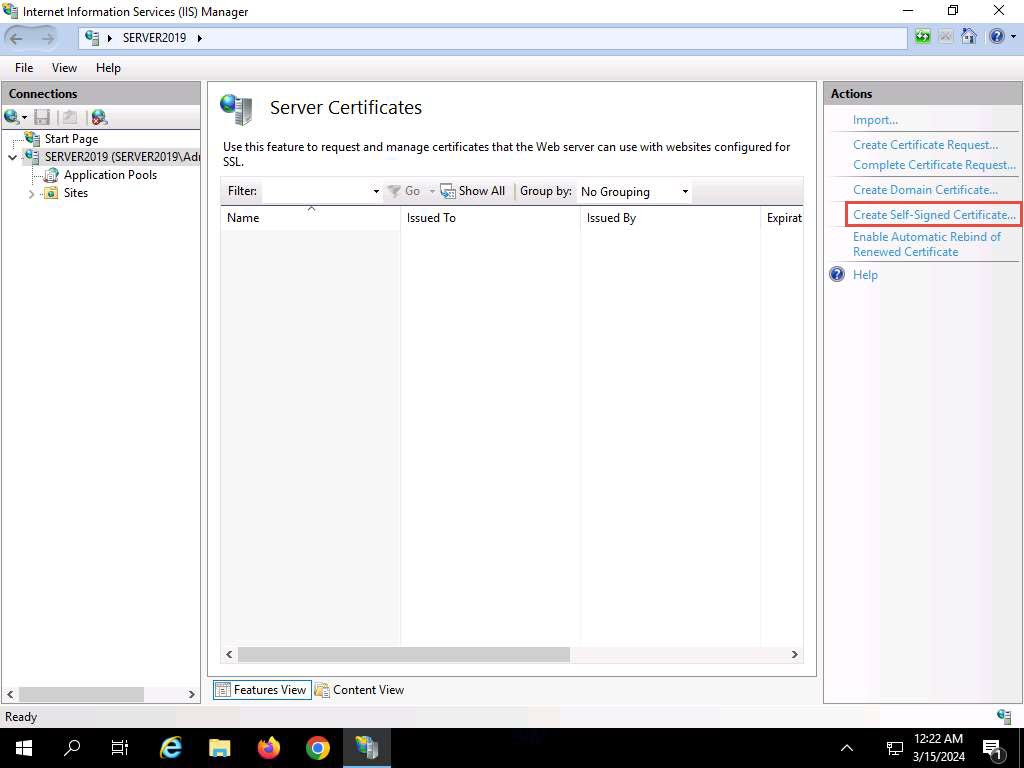Open the blue Help question mark icon
The height and width of the screenshot is (768, 1024).
996,37
